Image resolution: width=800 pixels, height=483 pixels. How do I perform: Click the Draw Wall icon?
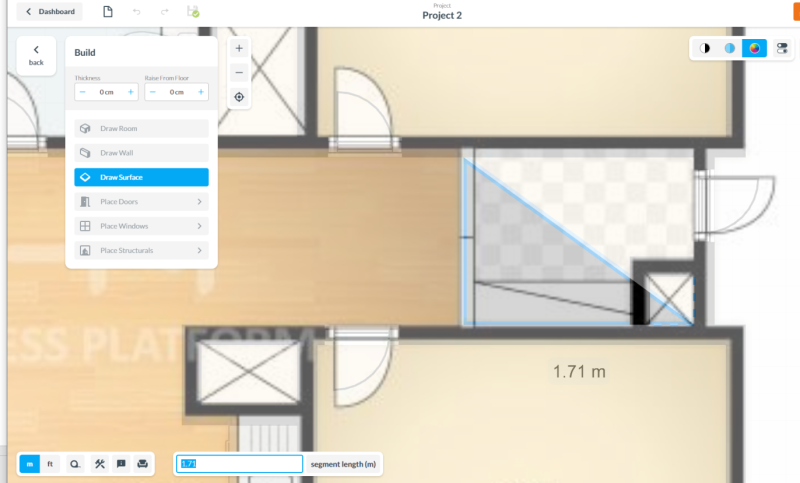[85, 153]
